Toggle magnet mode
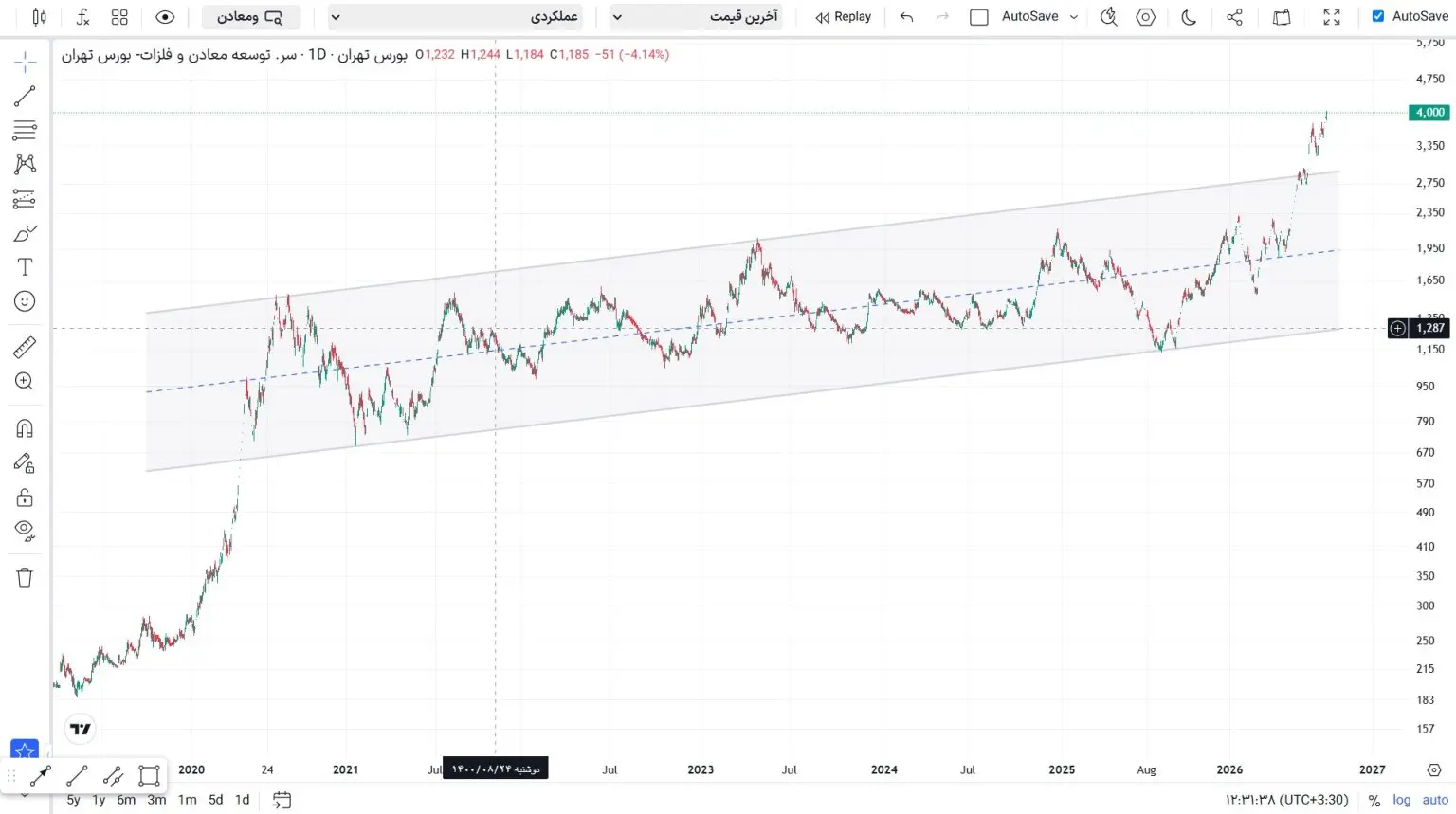The image size is (1456, 814). point(25,428)
